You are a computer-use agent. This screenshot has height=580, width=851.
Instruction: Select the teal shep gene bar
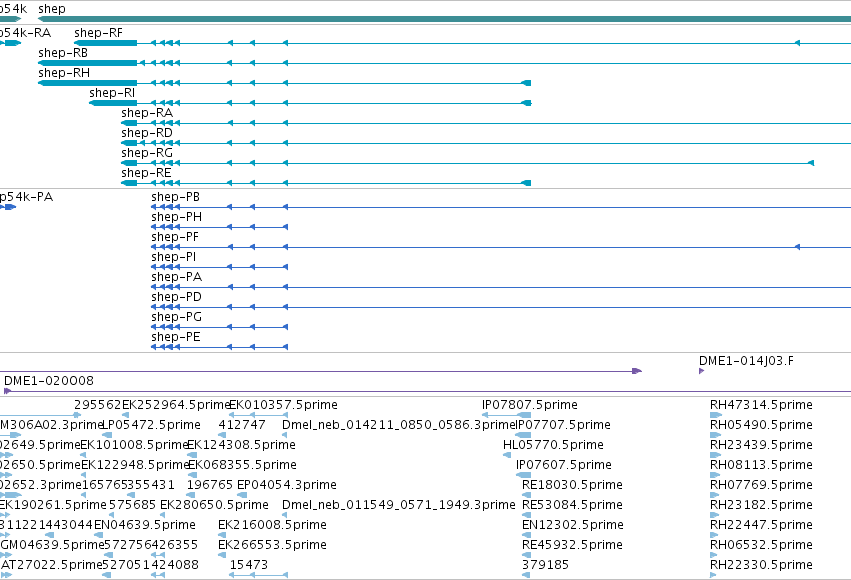pyautogui.click(x=444, y=20)
